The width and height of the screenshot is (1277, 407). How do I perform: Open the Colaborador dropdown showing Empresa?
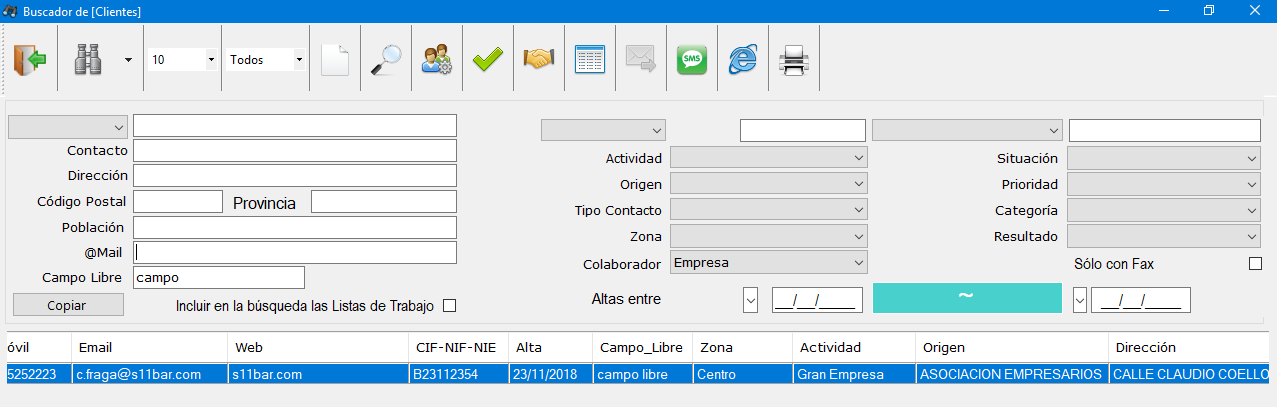click(768, 263)
